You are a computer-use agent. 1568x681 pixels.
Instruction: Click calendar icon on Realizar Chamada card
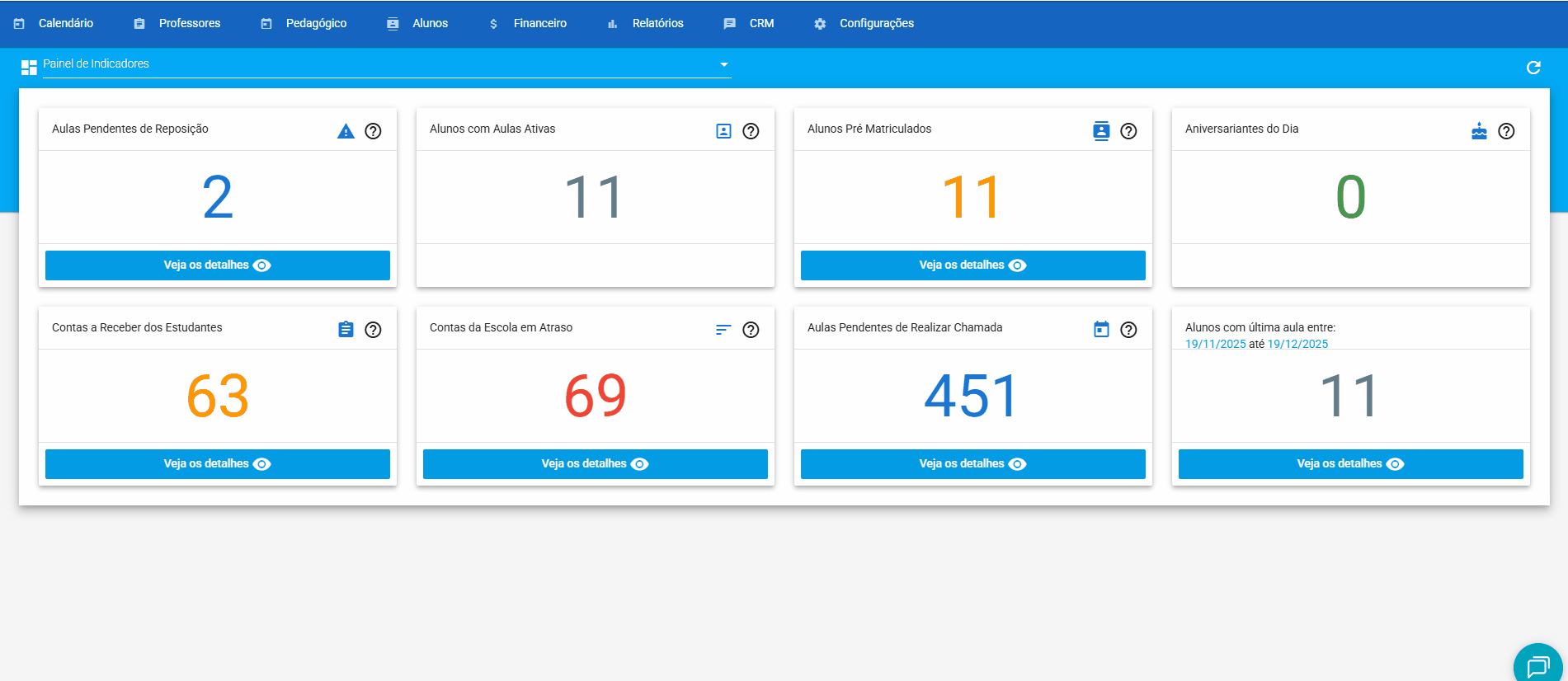(1101, 330)
